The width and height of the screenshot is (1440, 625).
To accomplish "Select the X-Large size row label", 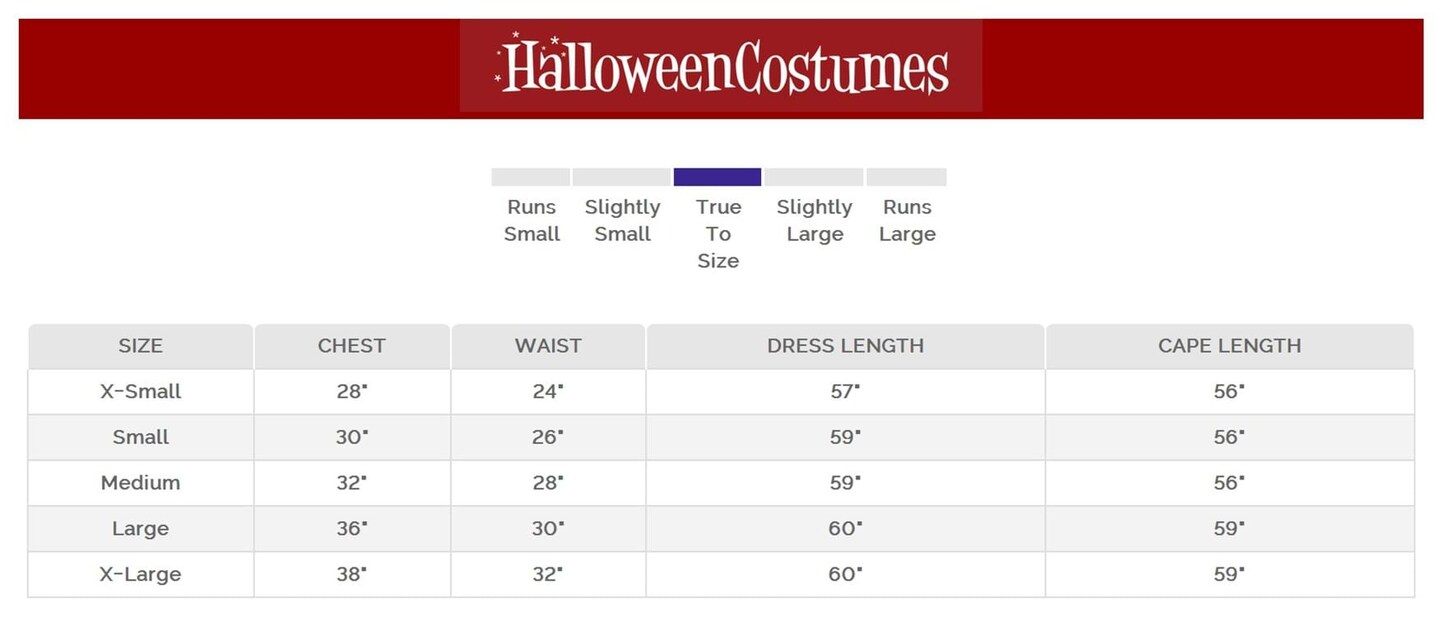I will coord(141,575).
